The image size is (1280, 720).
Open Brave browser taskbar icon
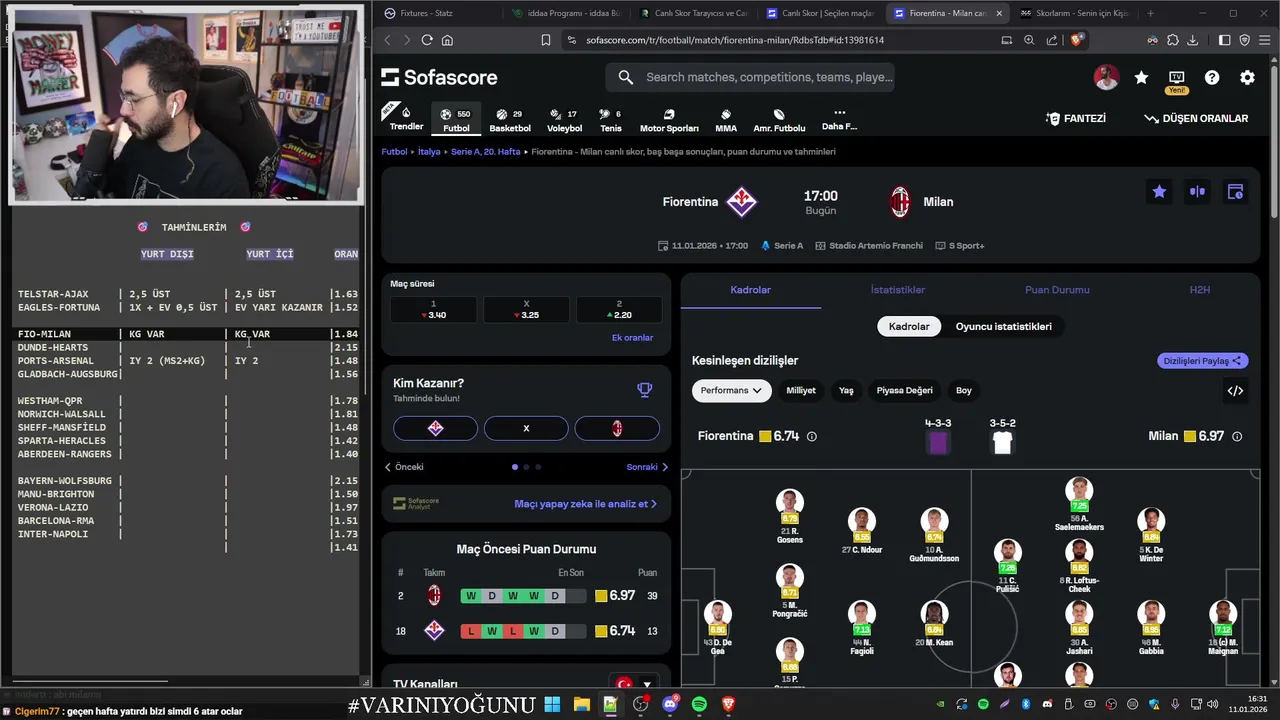click(728, 705)
